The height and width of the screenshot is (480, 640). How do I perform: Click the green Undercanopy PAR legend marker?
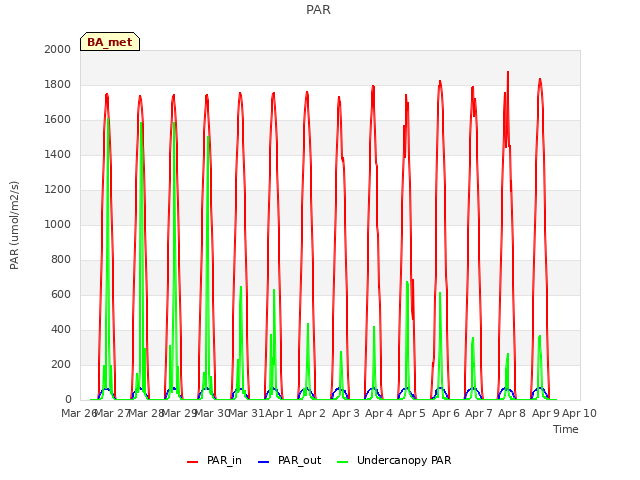(x=343, y=462)
